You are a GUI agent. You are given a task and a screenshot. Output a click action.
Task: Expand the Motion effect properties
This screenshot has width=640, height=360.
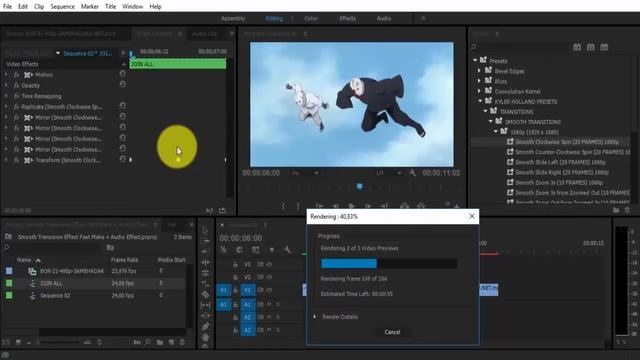coord(6,75)
